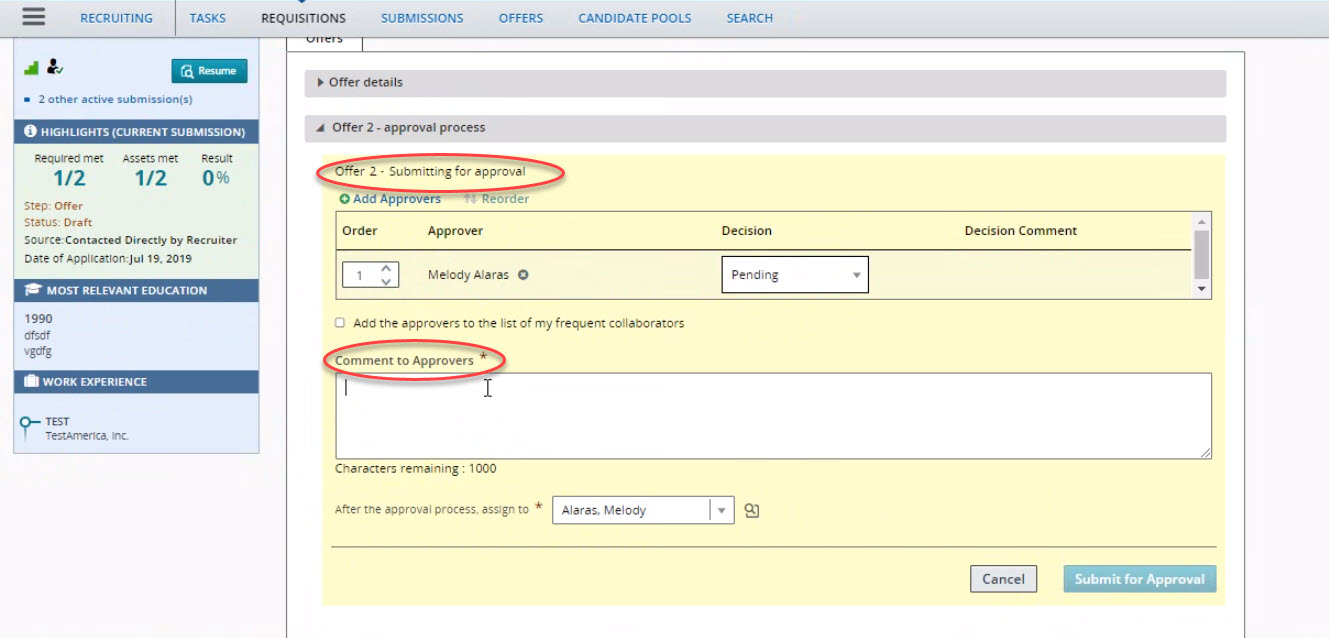The width and height of the screenshot is (1329, 638).
Task: Increase the approver order number
Action: point(387,268)
